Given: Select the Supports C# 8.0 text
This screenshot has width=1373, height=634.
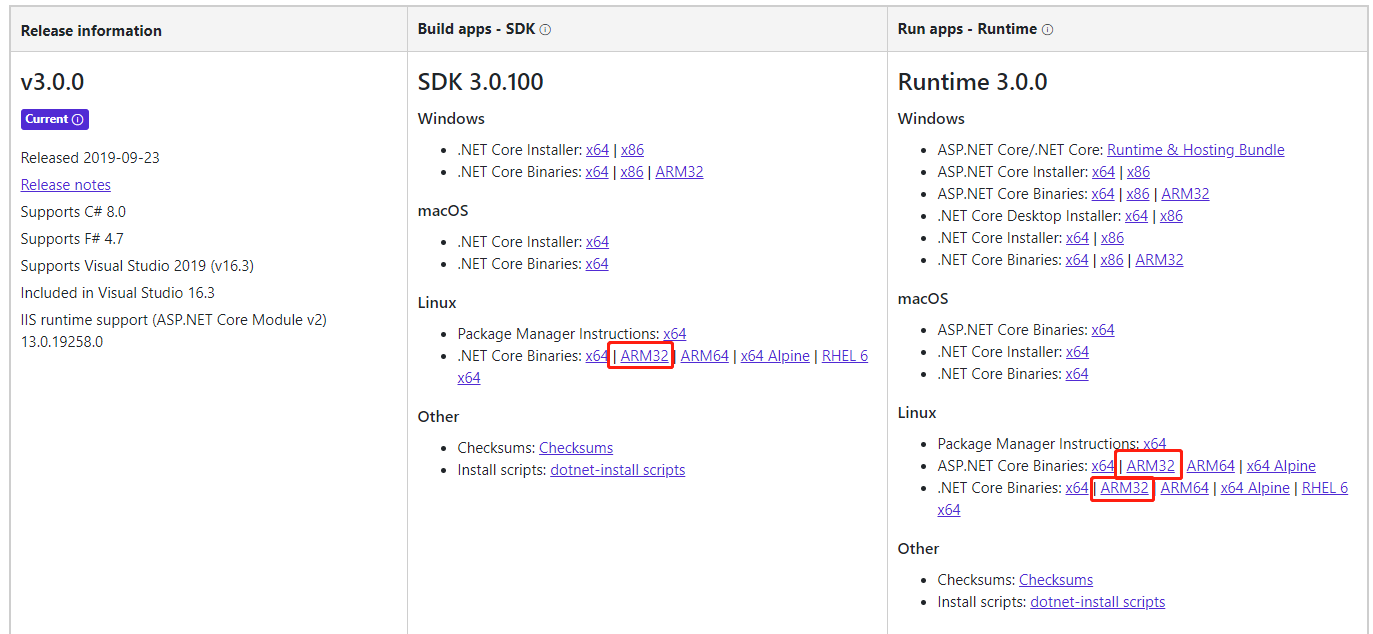Looking at the screenshot, I should pos(73,212).
